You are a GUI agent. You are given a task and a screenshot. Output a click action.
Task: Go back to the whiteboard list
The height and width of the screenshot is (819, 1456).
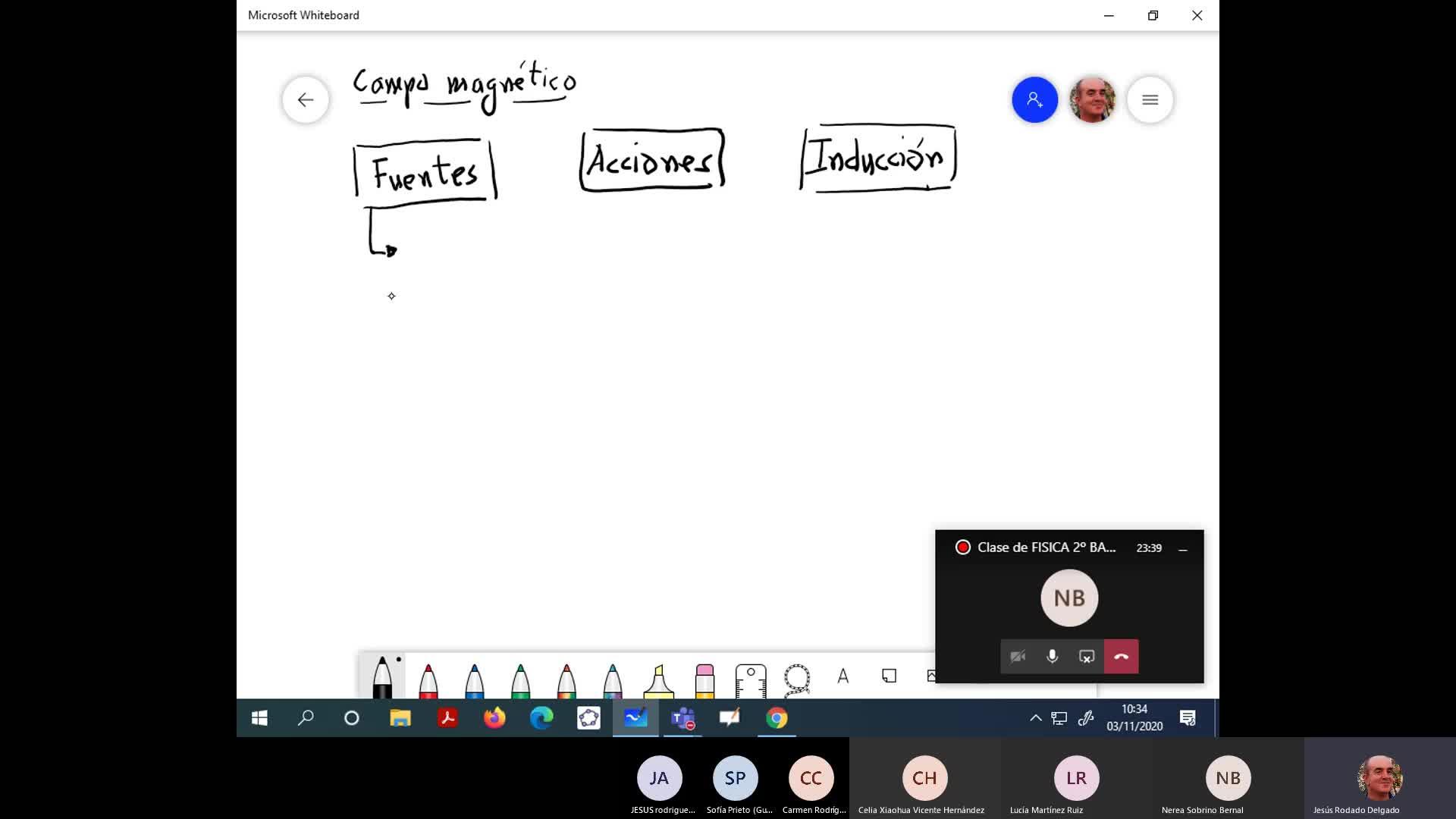(306, 99)
